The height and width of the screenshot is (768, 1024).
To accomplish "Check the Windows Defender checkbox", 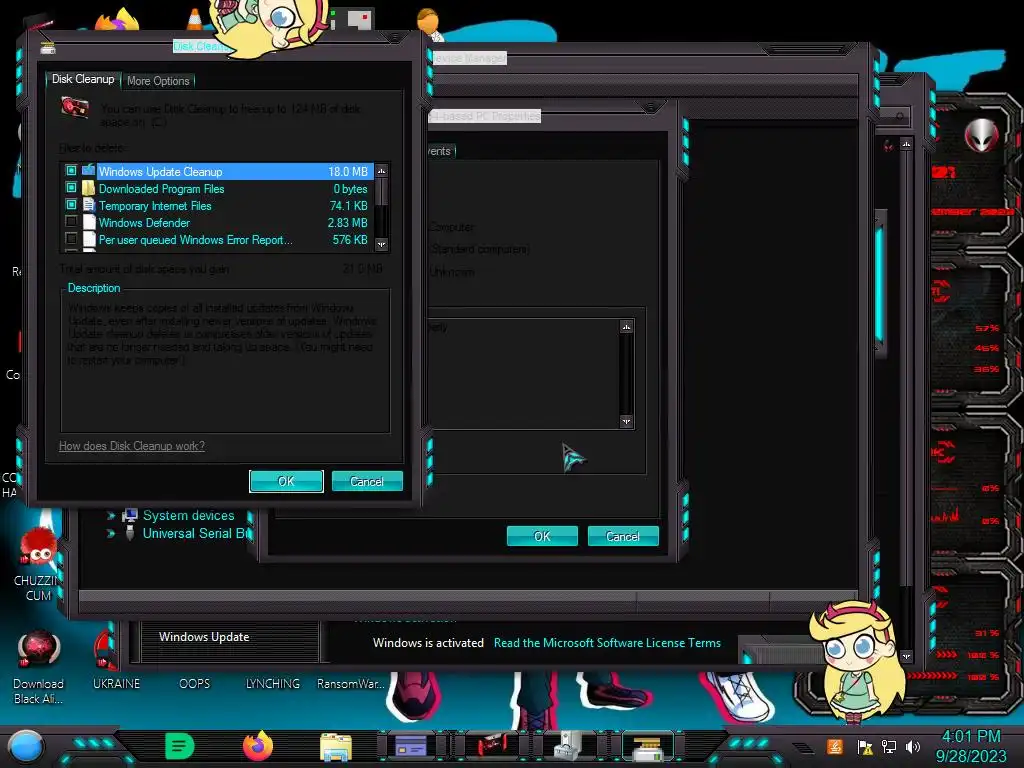I will (71, 221).
